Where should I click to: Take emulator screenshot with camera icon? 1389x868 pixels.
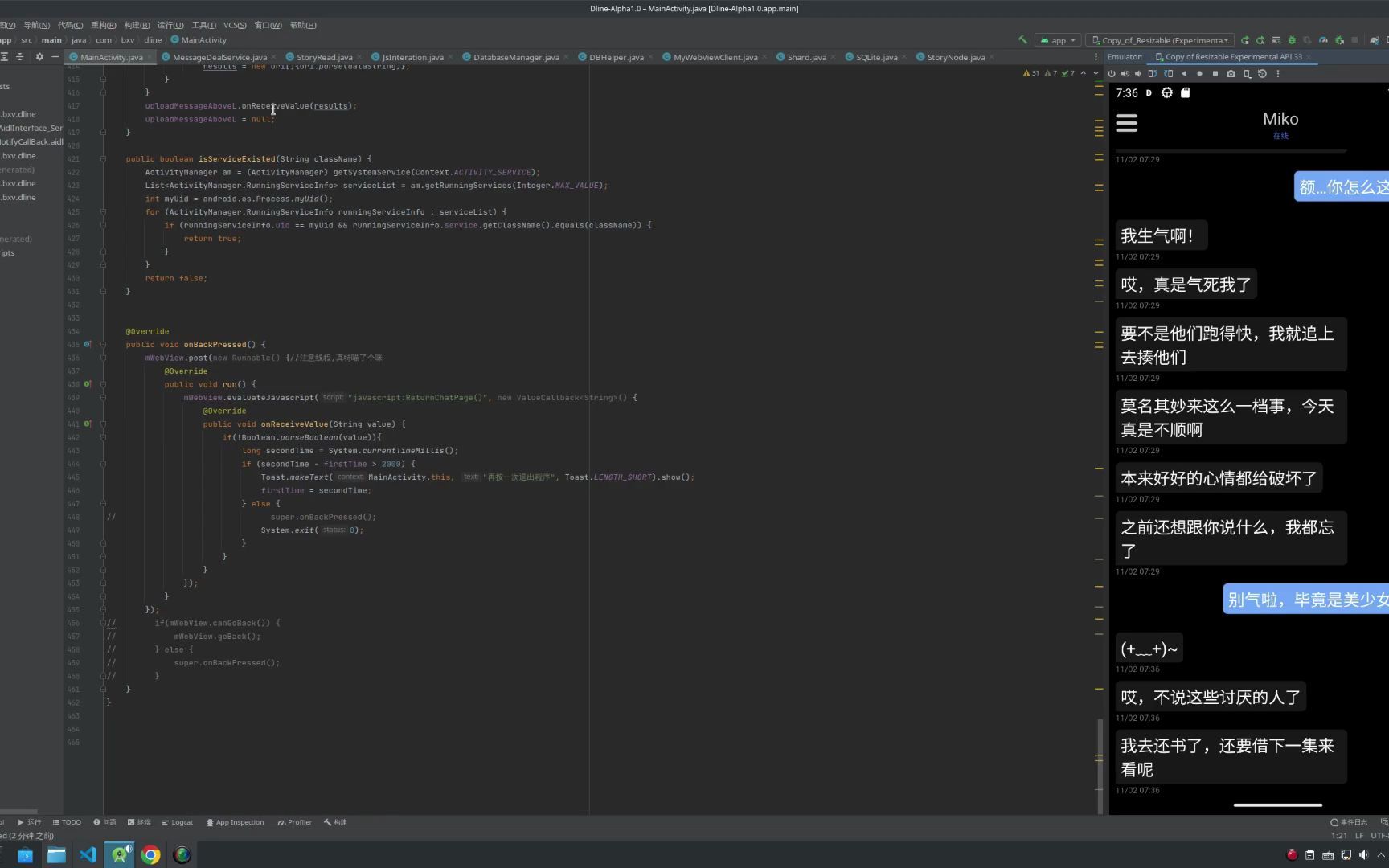point(1231,73)
